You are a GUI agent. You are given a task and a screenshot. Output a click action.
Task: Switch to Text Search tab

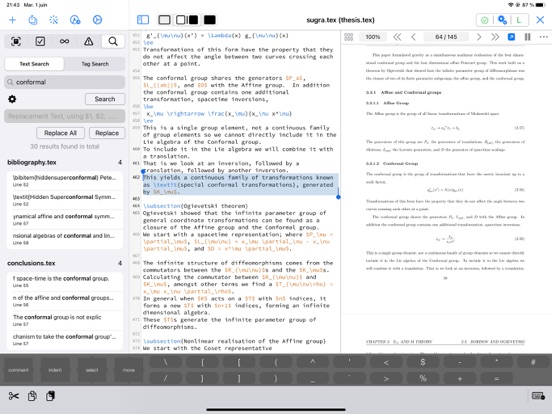(x=34, y=64)
